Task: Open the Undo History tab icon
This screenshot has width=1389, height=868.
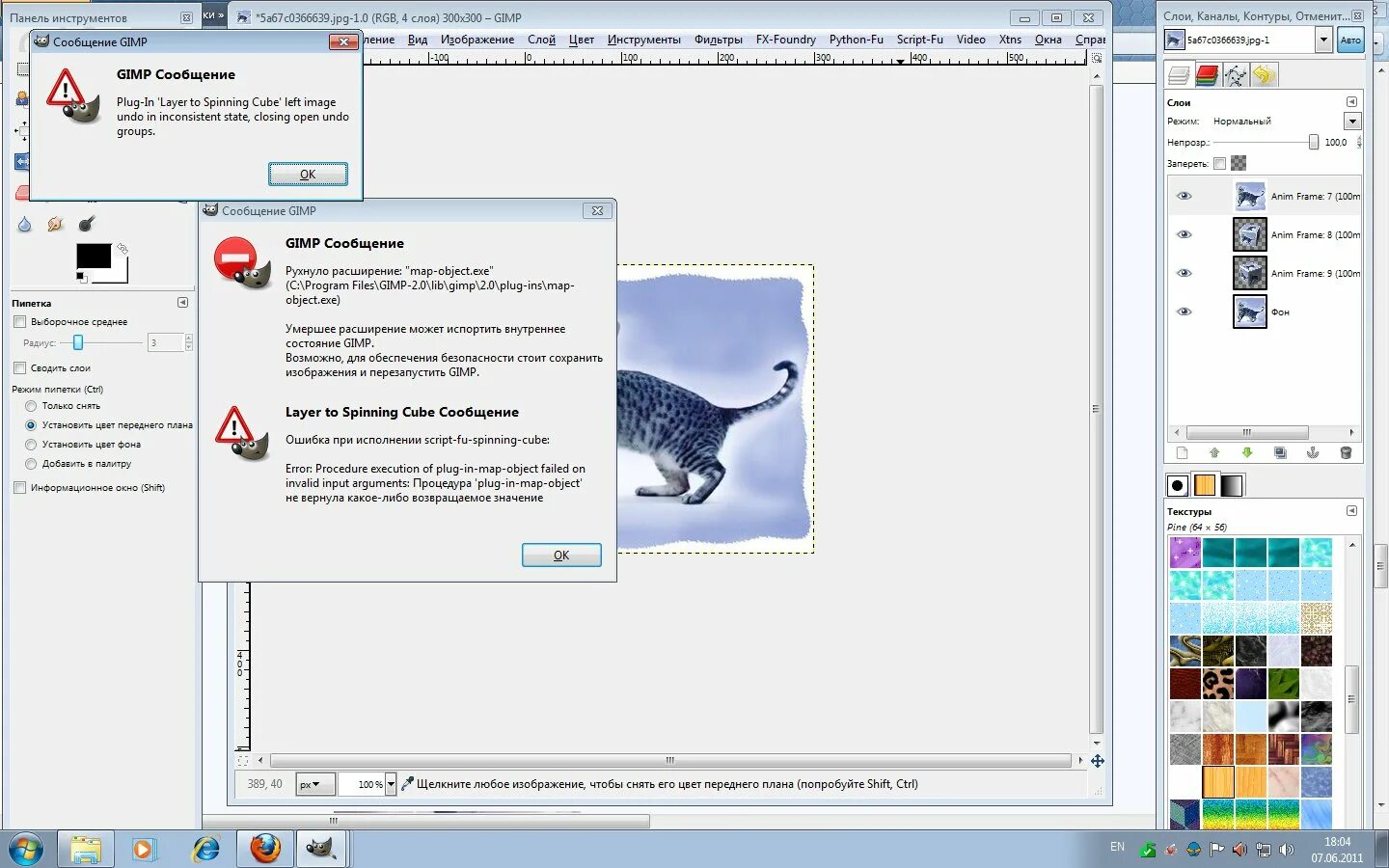Action: tap(1264, 75)
